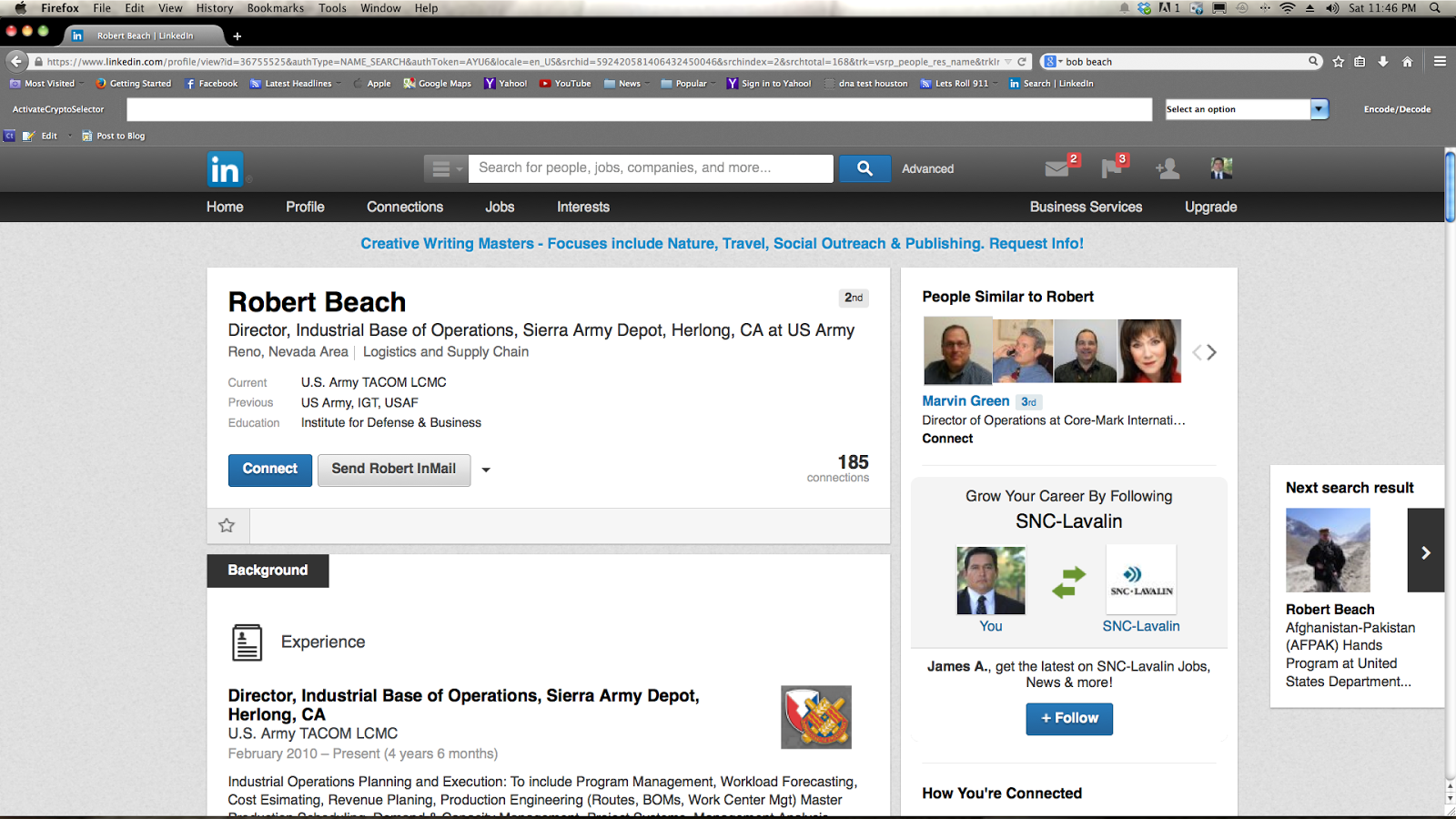Follow SNC-Lavalin with the Follow button
1456x819 pixels.
click(1069, 719)
